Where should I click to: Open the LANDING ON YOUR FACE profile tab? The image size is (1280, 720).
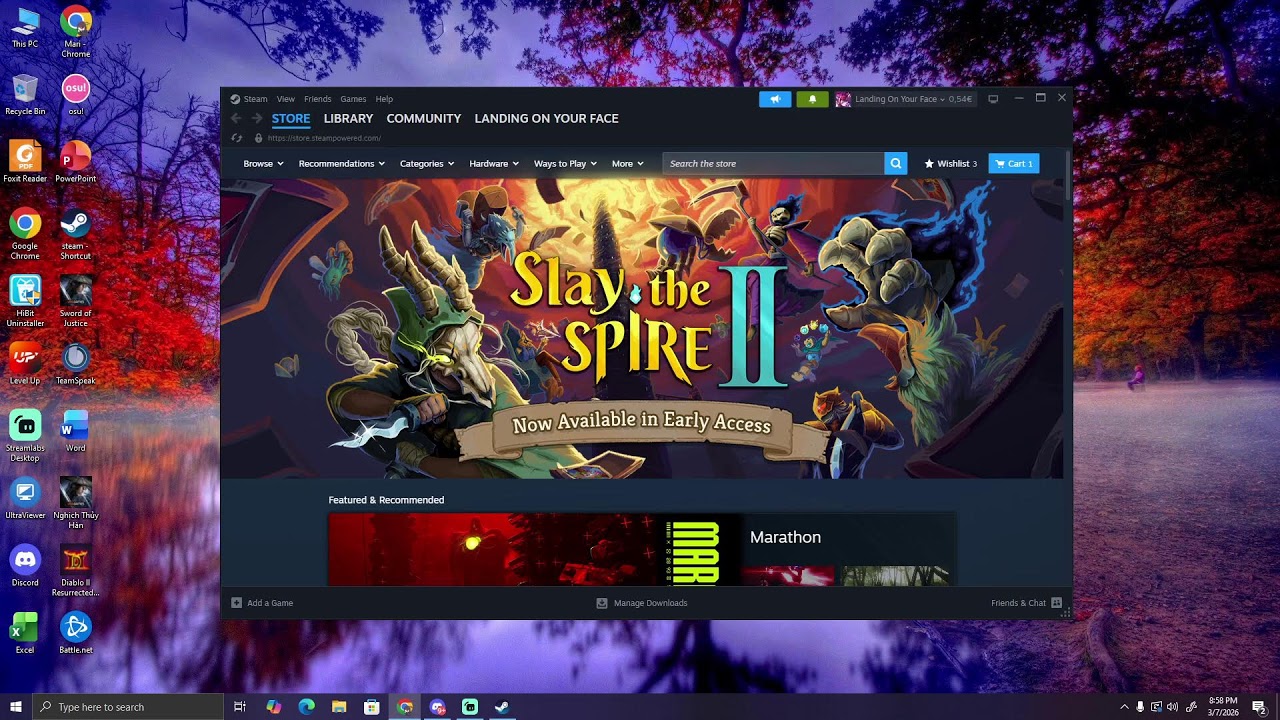546,118
